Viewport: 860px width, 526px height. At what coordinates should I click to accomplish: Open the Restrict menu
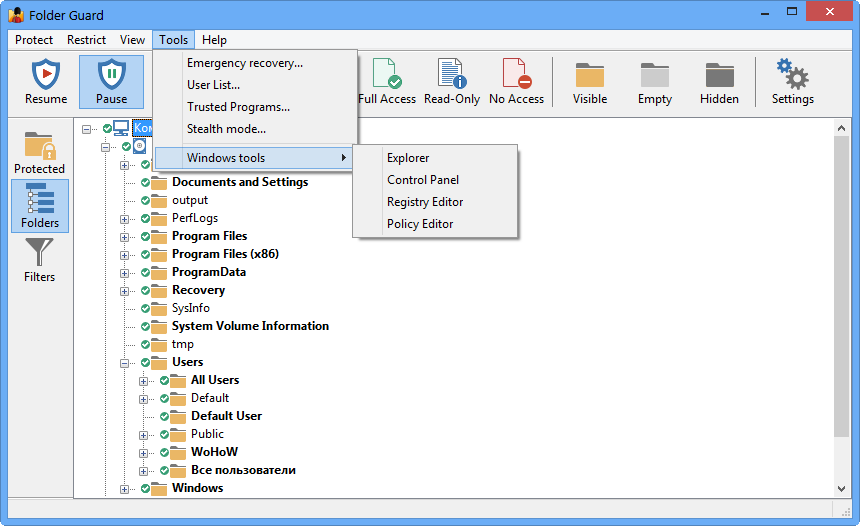[x=86, y=40]
